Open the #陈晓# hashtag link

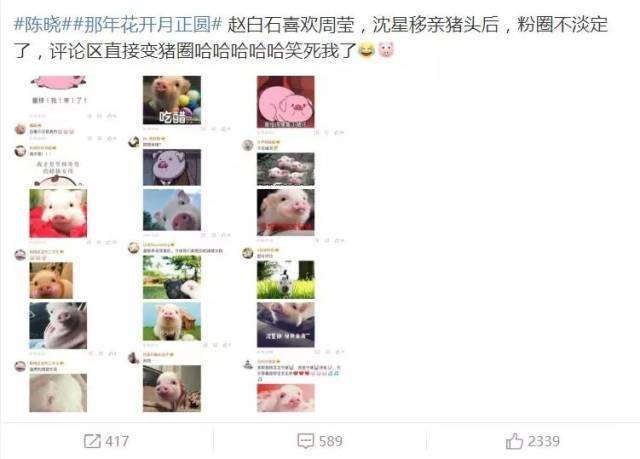(38, 24)
